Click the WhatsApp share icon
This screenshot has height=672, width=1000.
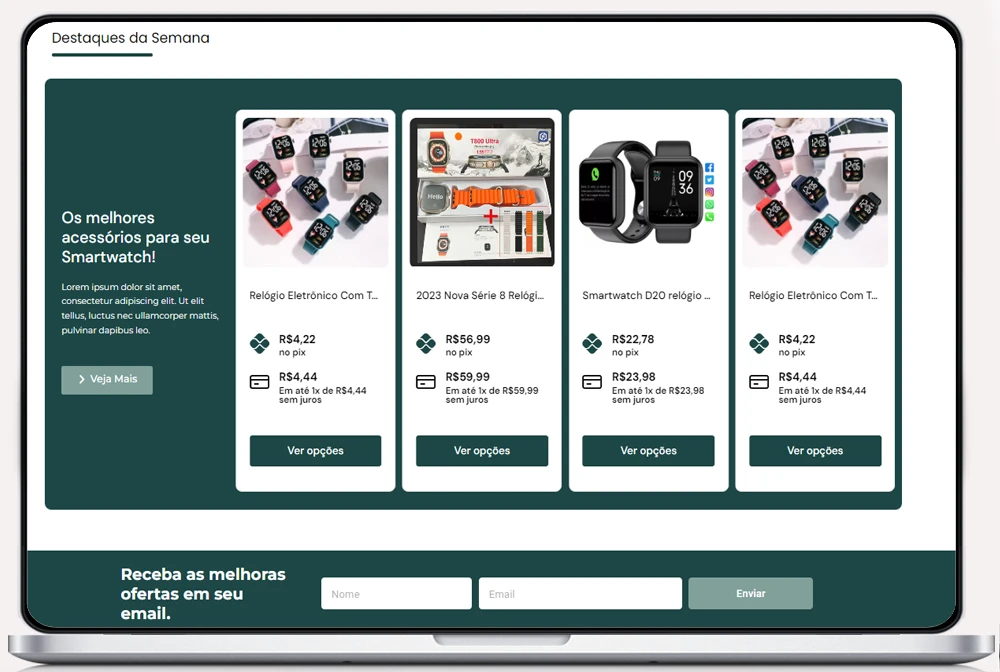pyautogui.click(x=709, y=205)
